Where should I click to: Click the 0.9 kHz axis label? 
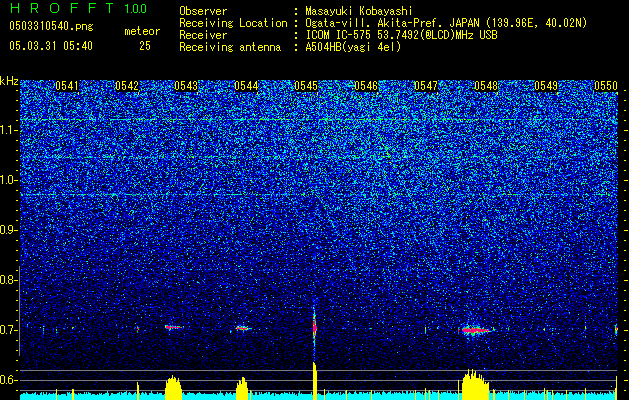pyautogui.click(x=8, y=230)
